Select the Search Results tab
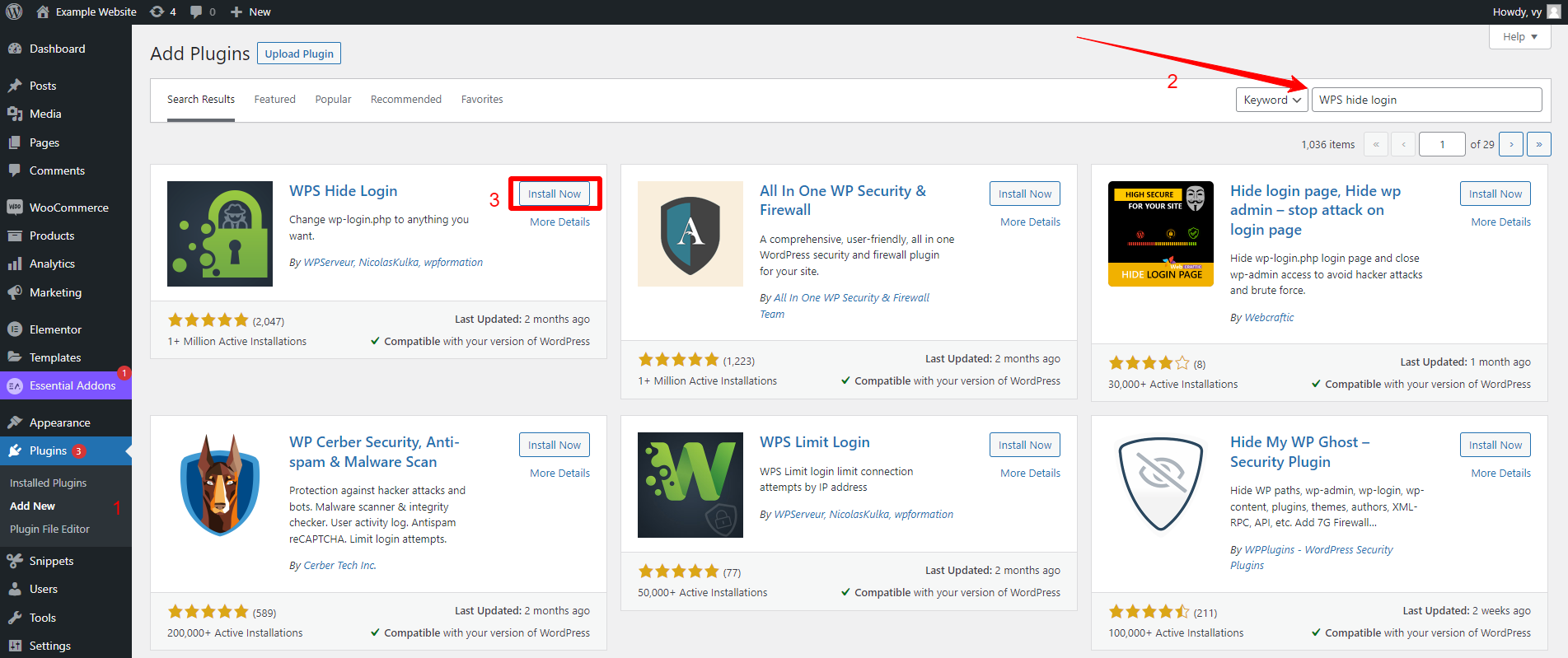This screenshot has width=1568, height=658. coord(201,99)
